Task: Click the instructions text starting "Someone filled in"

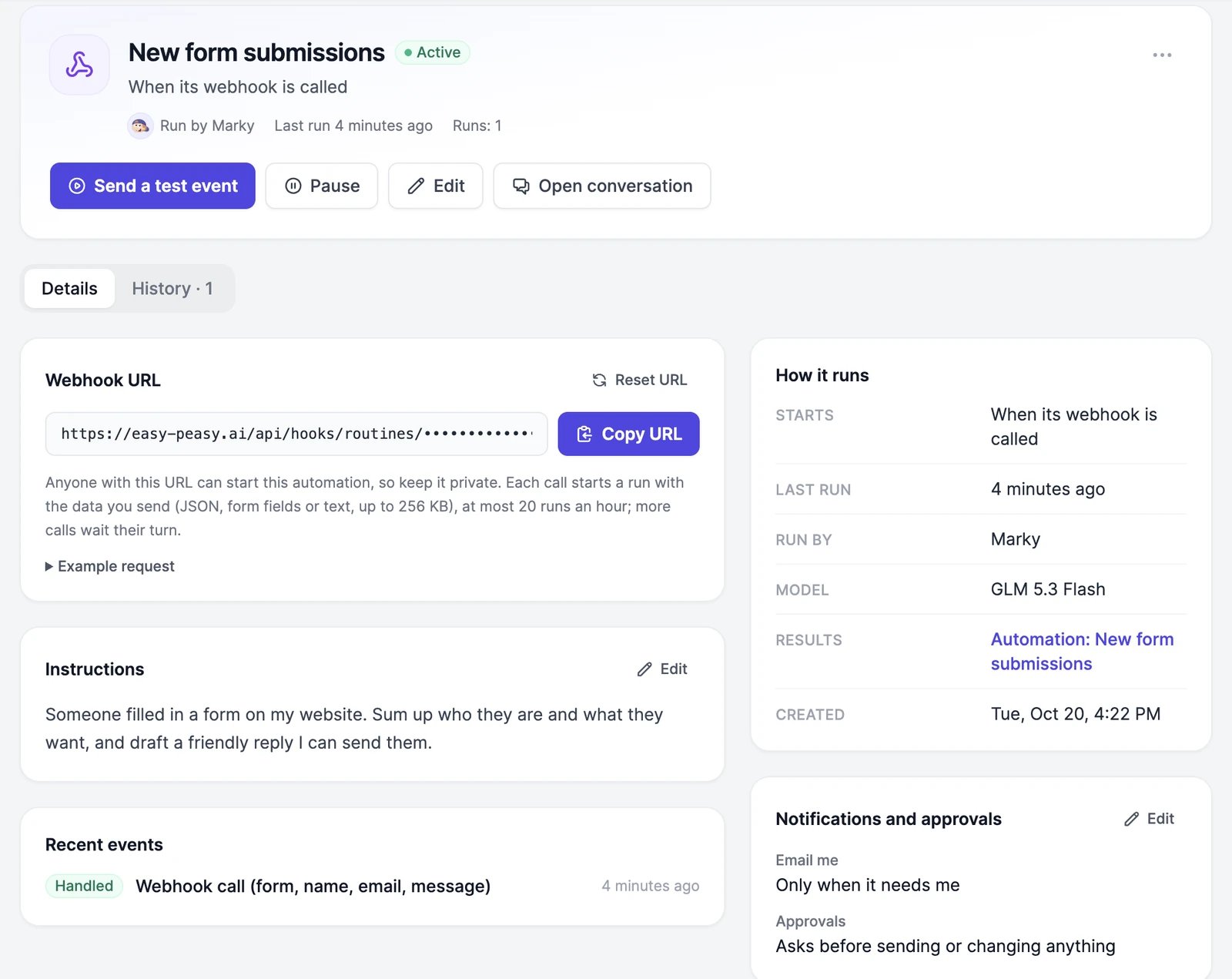Action: 354,729
